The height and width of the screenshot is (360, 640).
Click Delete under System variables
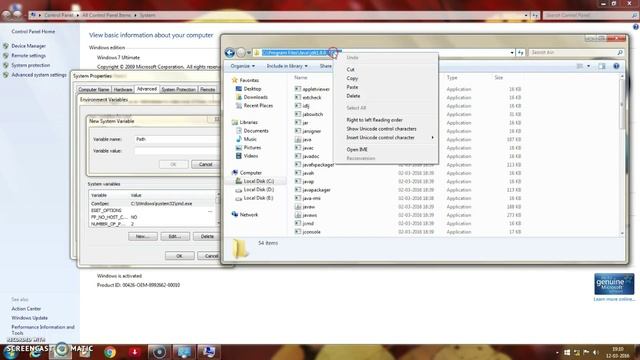[x=207, y=237]
